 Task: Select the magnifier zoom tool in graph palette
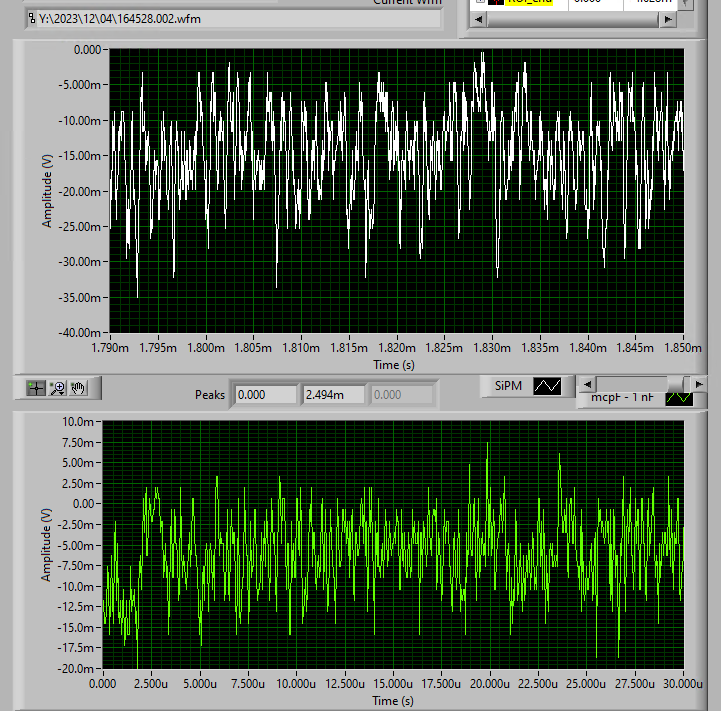pos(57,388)
